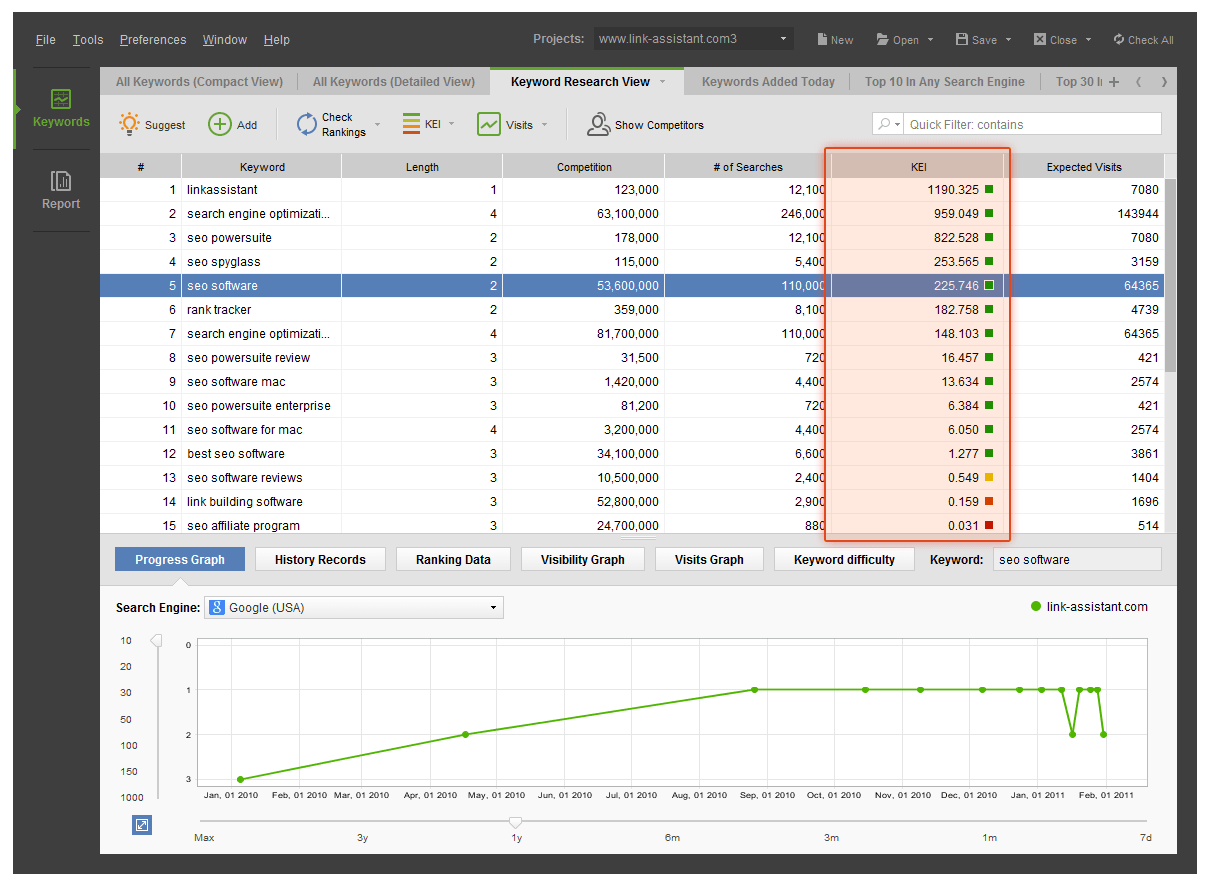
Task: Sort by the Competition column header
Action: point(584,167)
